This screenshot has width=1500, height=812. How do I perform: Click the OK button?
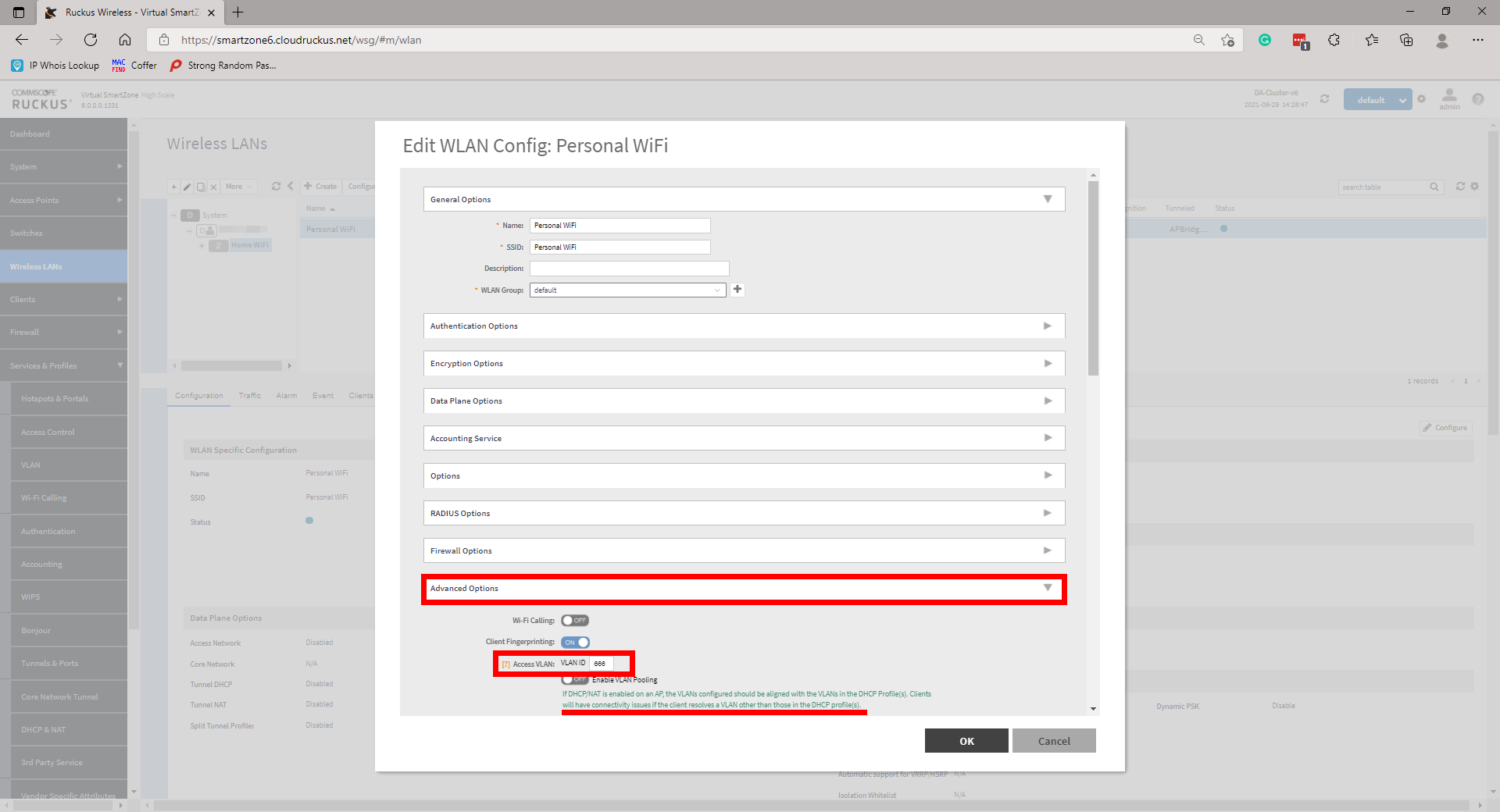[966, 741]
